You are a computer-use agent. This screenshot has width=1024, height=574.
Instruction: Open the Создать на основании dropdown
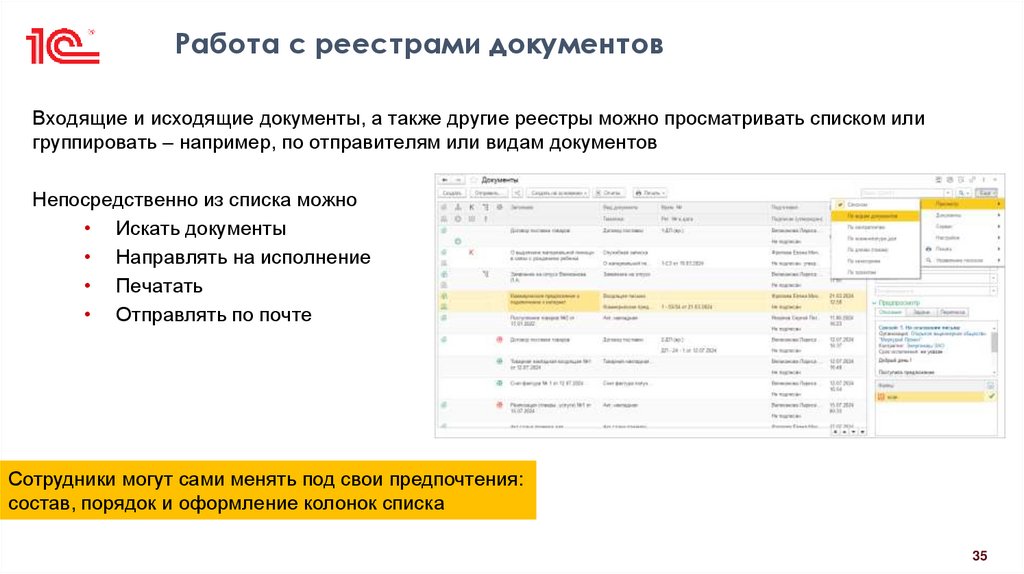558,193
